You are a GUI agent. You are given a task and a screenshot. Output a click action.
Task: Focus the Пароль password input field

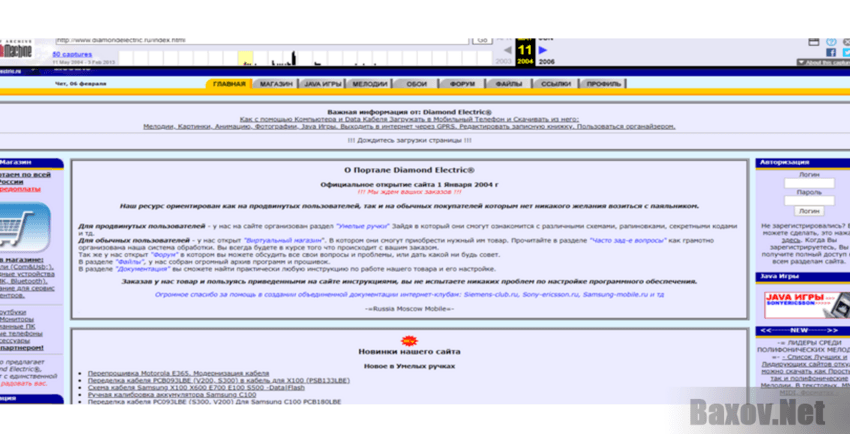809,201
